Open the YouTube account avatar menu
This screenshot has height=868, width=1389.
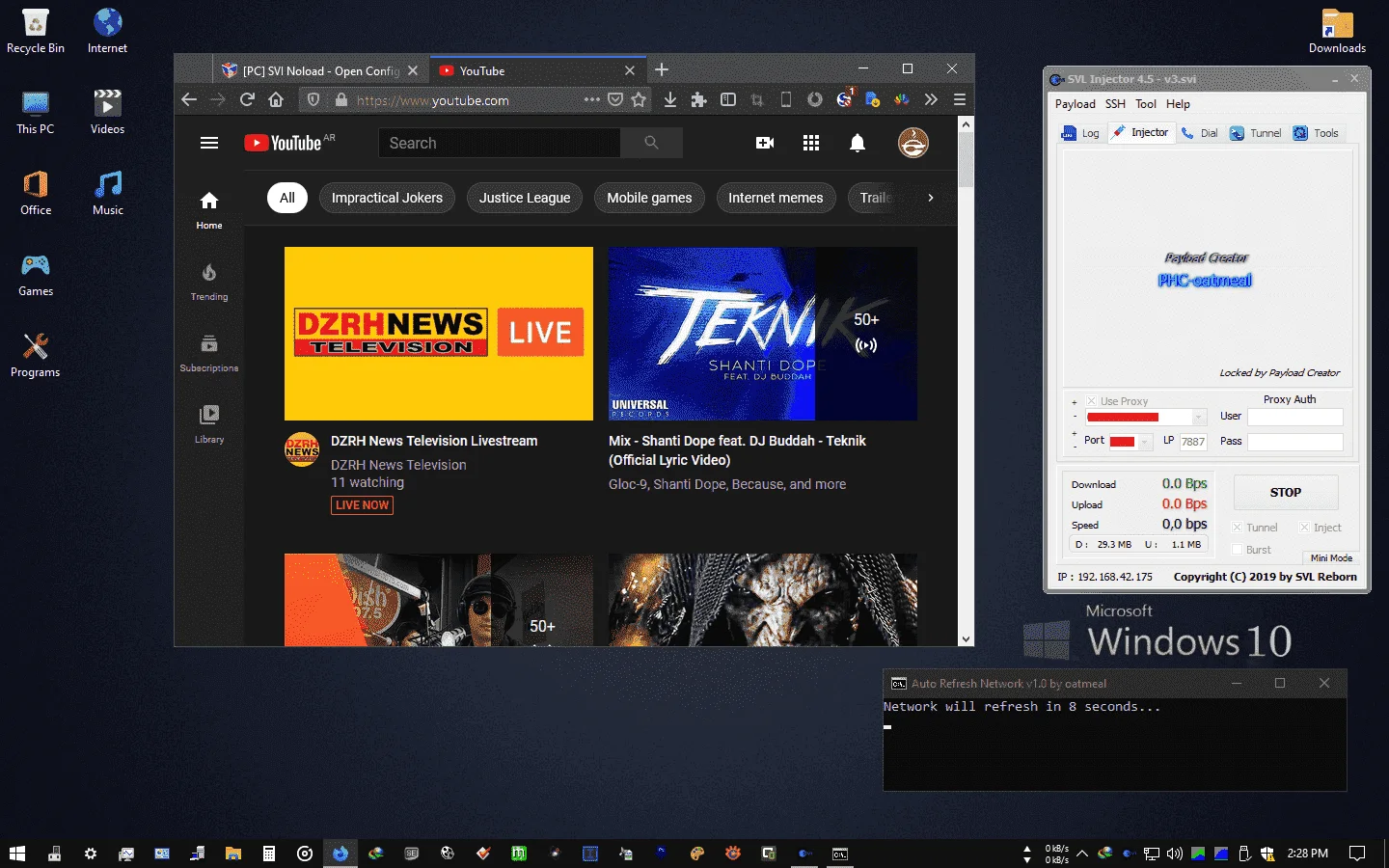(x=913, y=143)
